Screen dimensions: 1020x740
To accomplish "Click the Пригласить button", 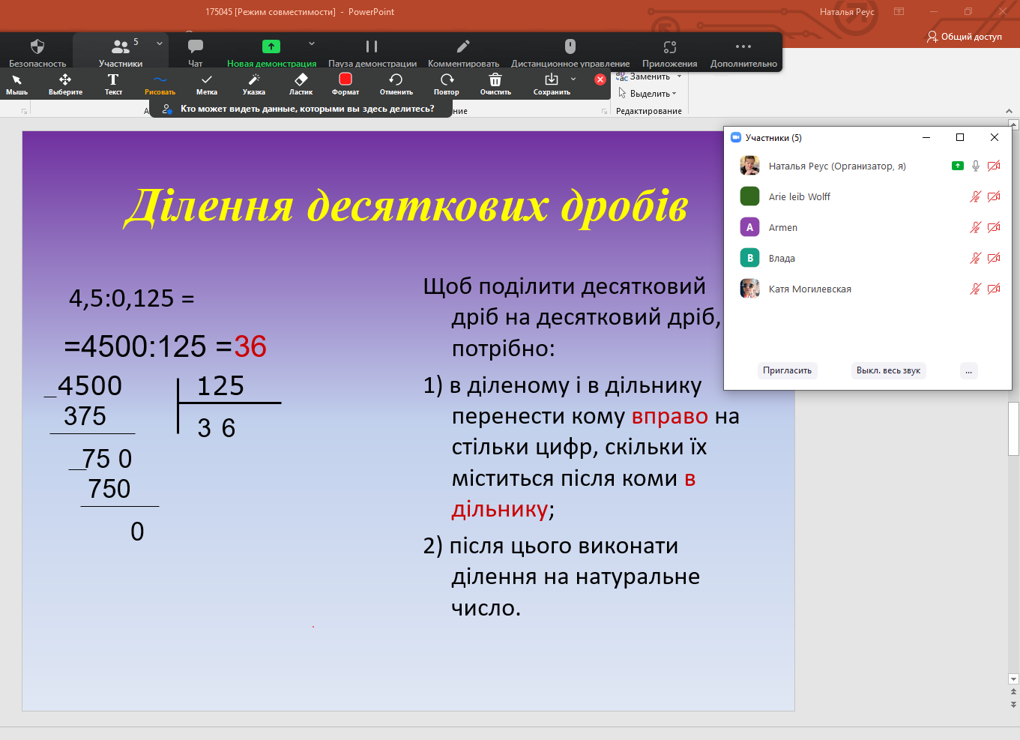I will pyautogui.click(x=787, y=370).
